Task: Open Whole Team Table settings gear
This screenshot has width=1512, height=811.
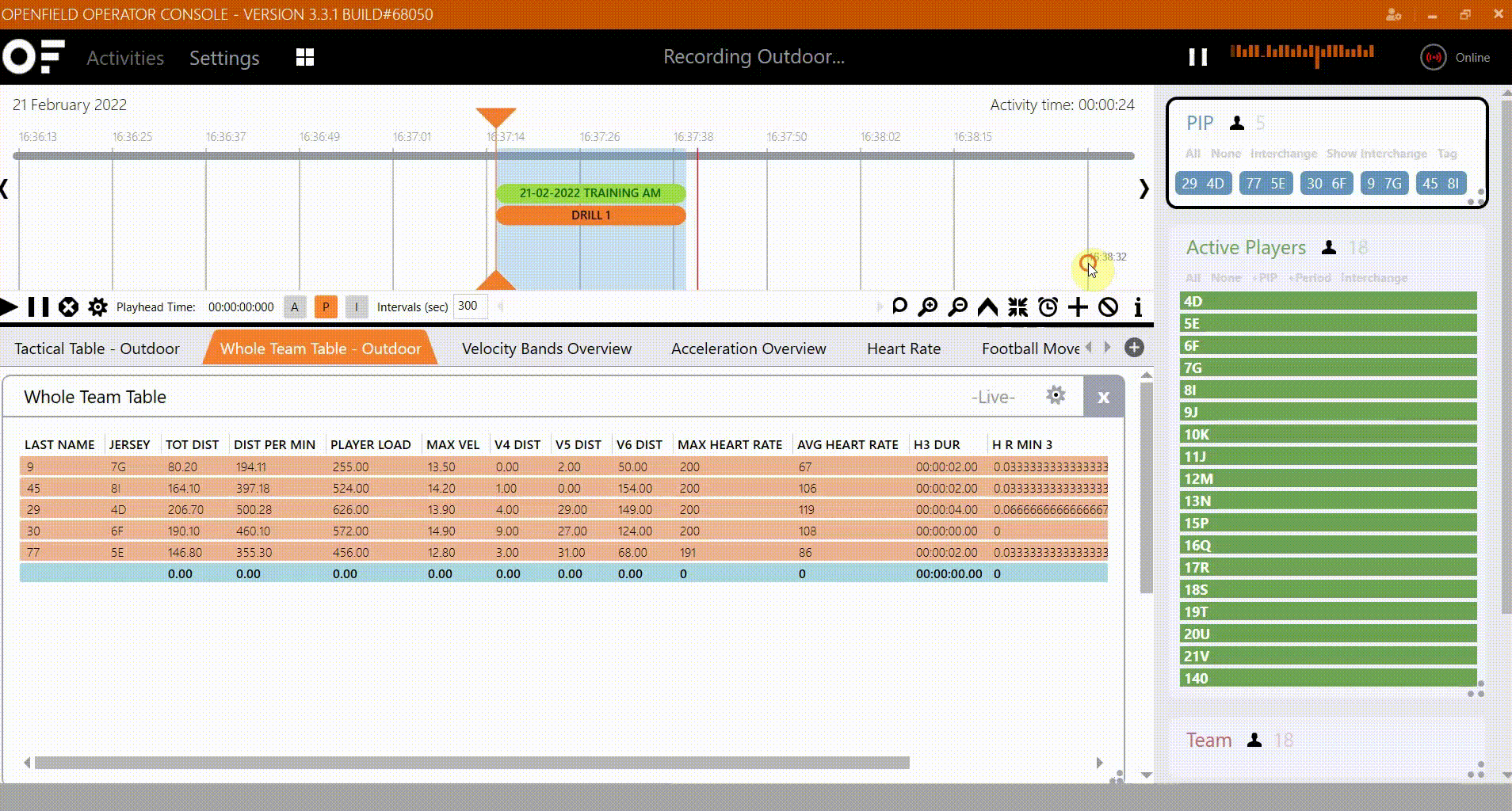Action: pyautogui.click(x=1056, y=395)
